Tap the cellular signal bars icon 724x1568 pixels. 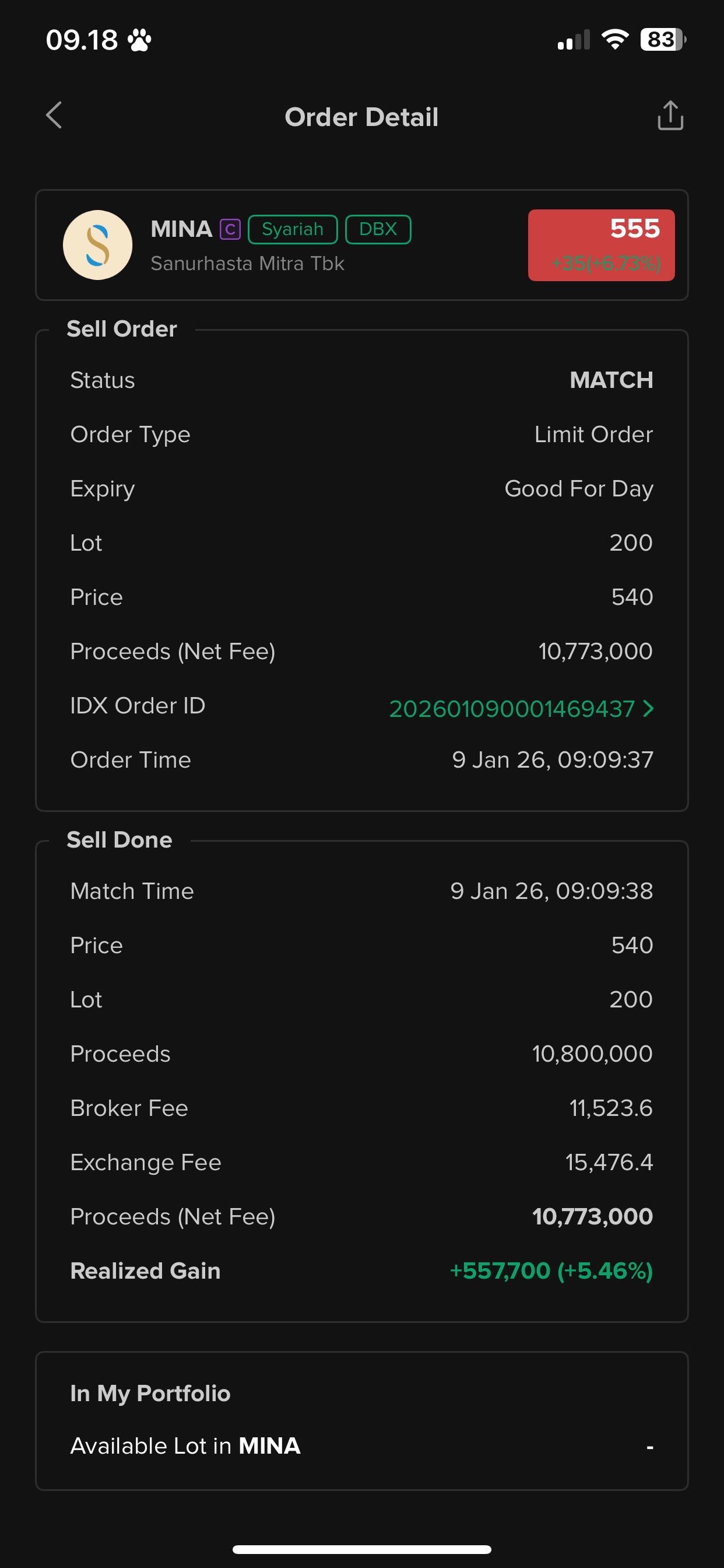click(x=574, y=40)
